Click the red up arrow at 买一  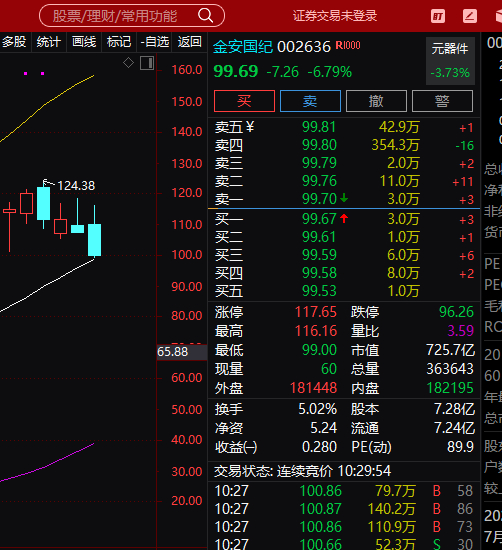[344, 219]
